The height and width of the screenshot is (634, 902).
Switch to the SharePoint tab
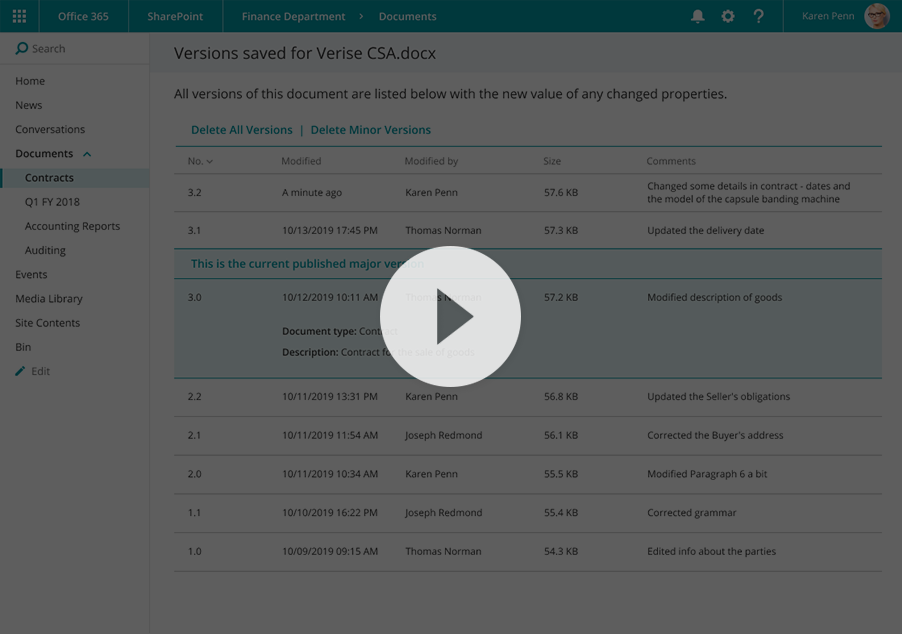coord(175,16)
